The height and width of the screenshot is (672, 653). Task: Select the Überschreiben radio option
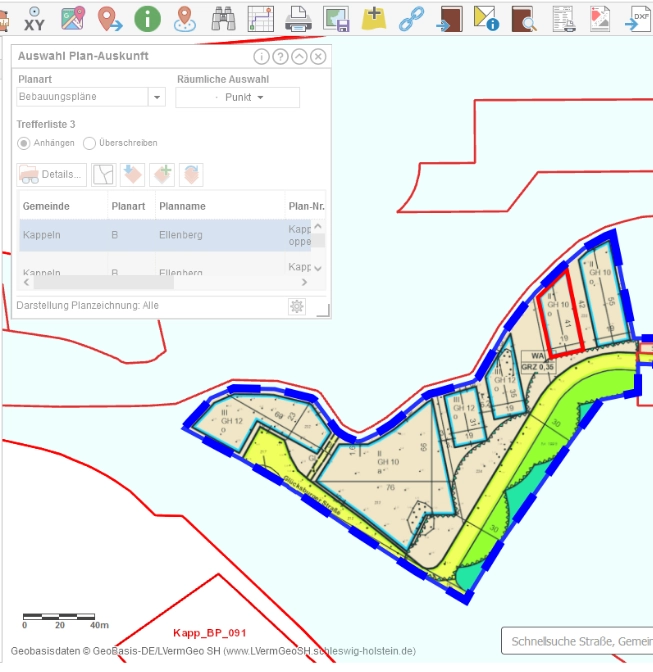[x=89, y=143]
